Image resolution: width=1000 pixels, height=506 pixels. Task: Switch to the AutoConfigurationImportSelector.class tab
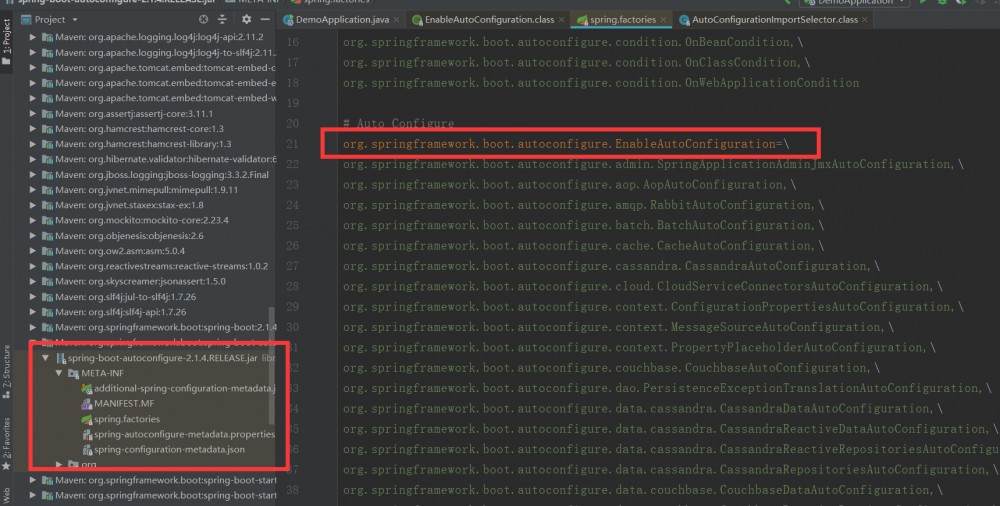click(x=774, y=20)
